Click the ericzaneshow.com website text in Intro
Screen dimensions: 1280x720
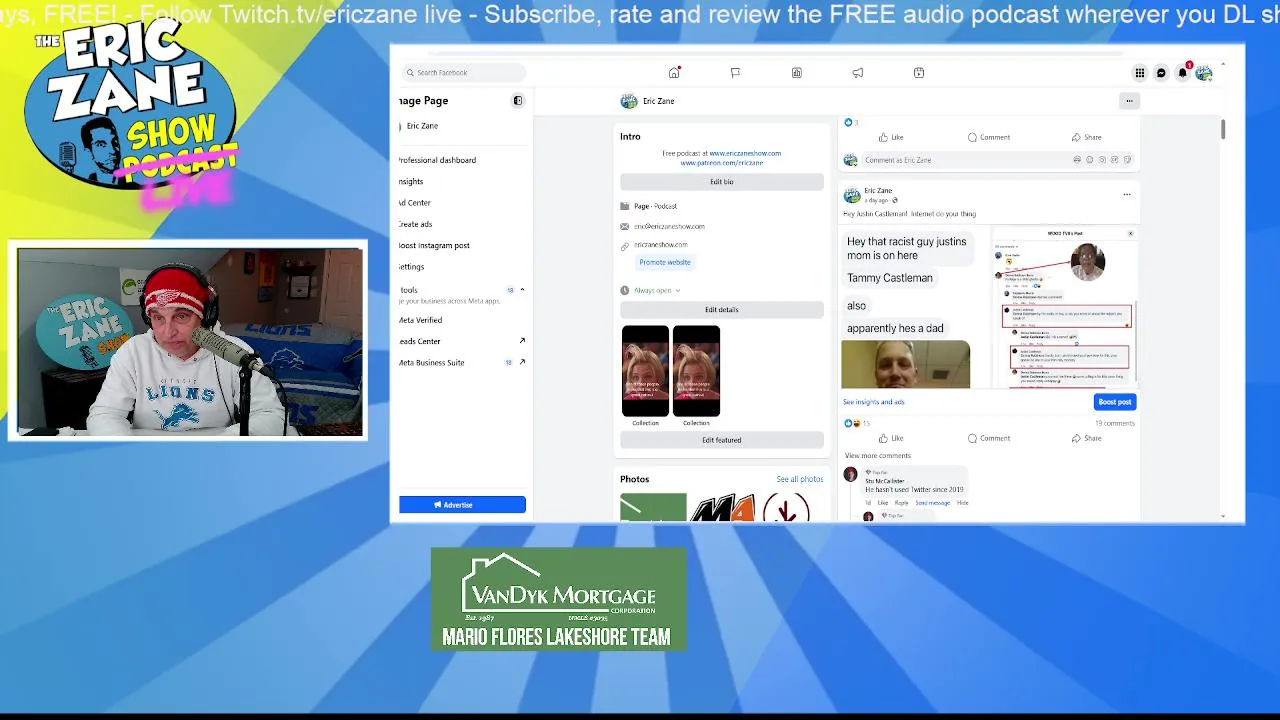[660, 245]
